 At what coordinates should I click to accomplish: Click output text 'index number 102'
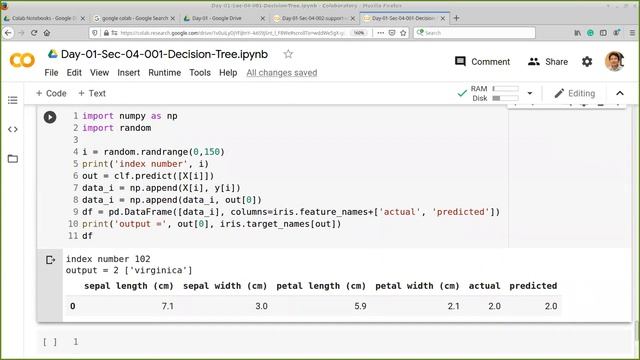[108, 259]
